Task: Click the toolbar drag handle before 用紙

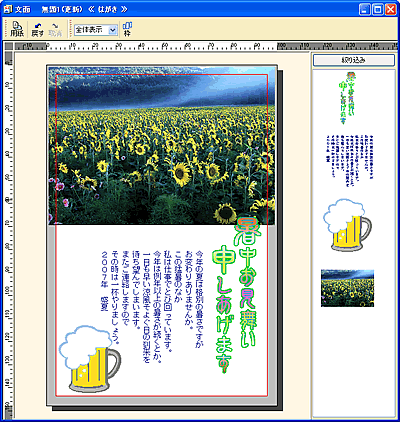Action: click(x=6, y=29)
